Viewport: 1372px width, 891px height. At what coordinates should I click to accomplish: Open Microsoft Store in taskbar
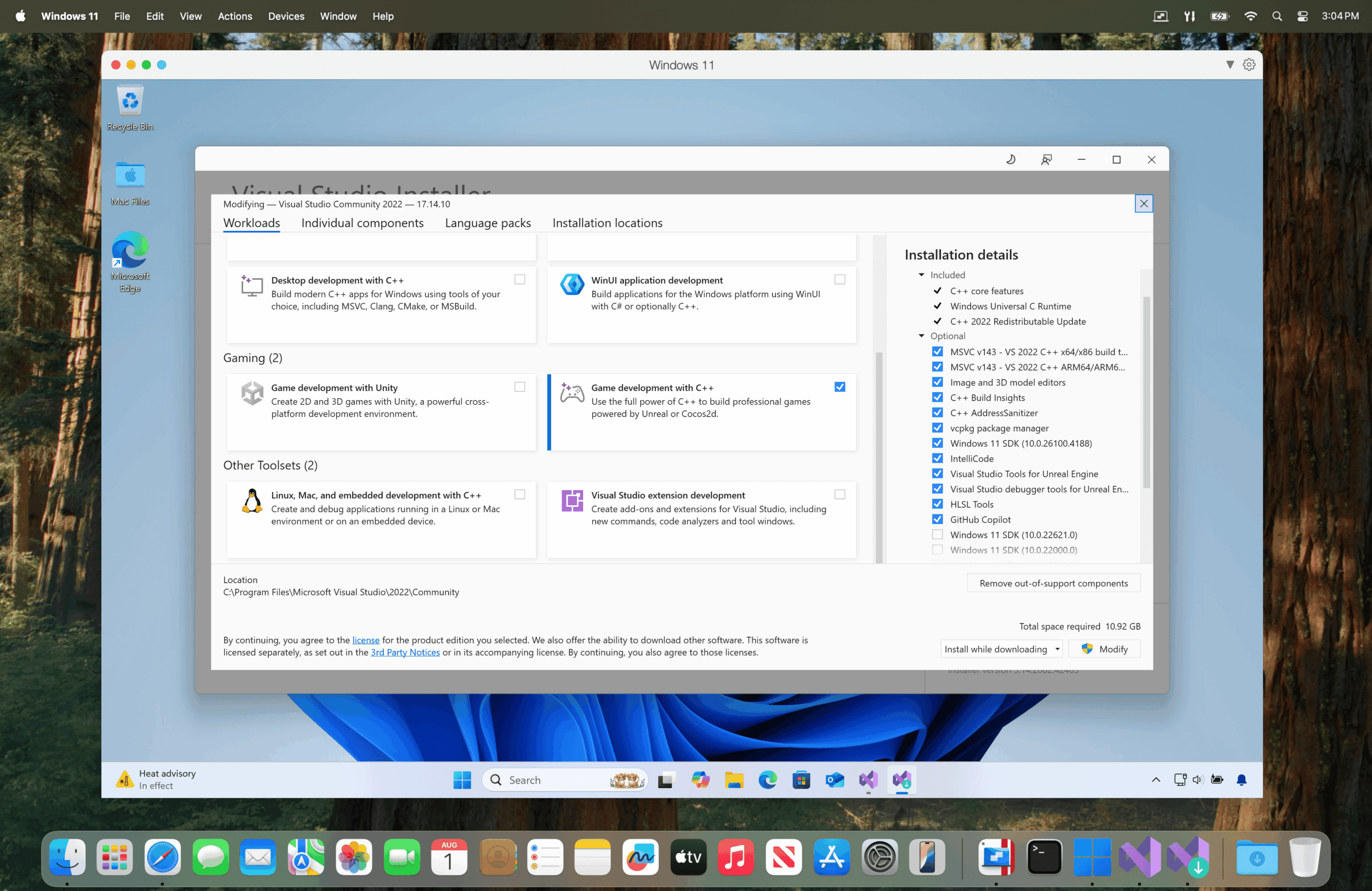801,780
